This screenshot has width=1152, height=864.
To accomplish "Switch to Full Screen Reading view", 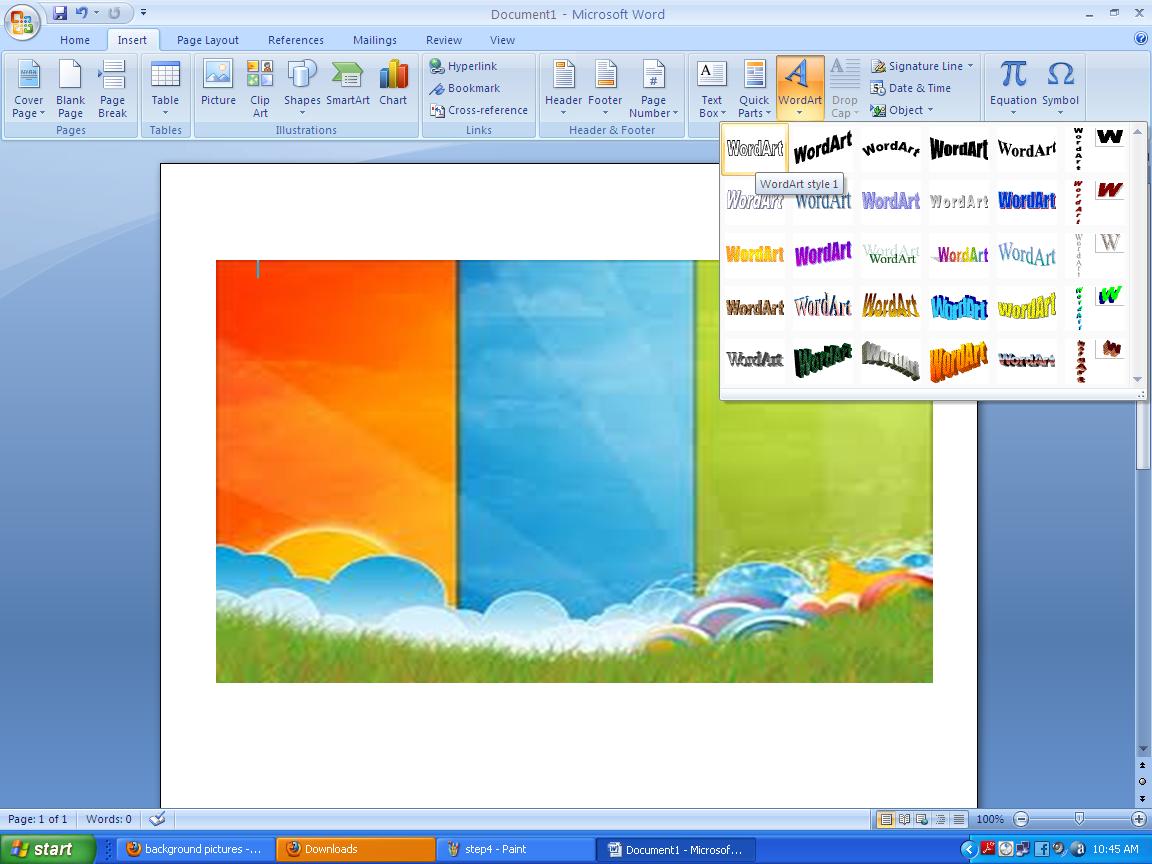I will tap(904, 818).
